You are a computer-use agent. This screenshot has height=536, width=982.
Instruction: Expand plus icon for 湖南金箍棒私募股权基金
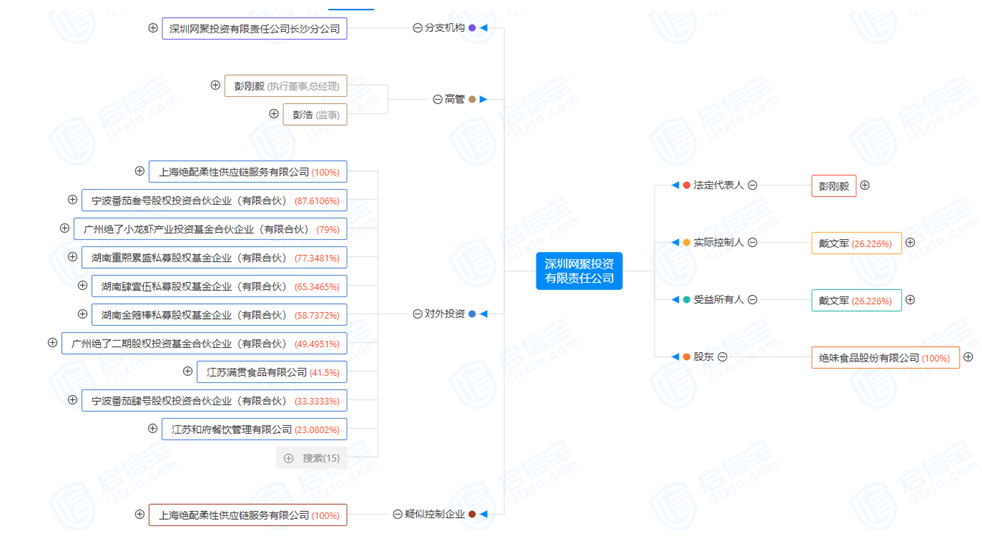(82, 314)
